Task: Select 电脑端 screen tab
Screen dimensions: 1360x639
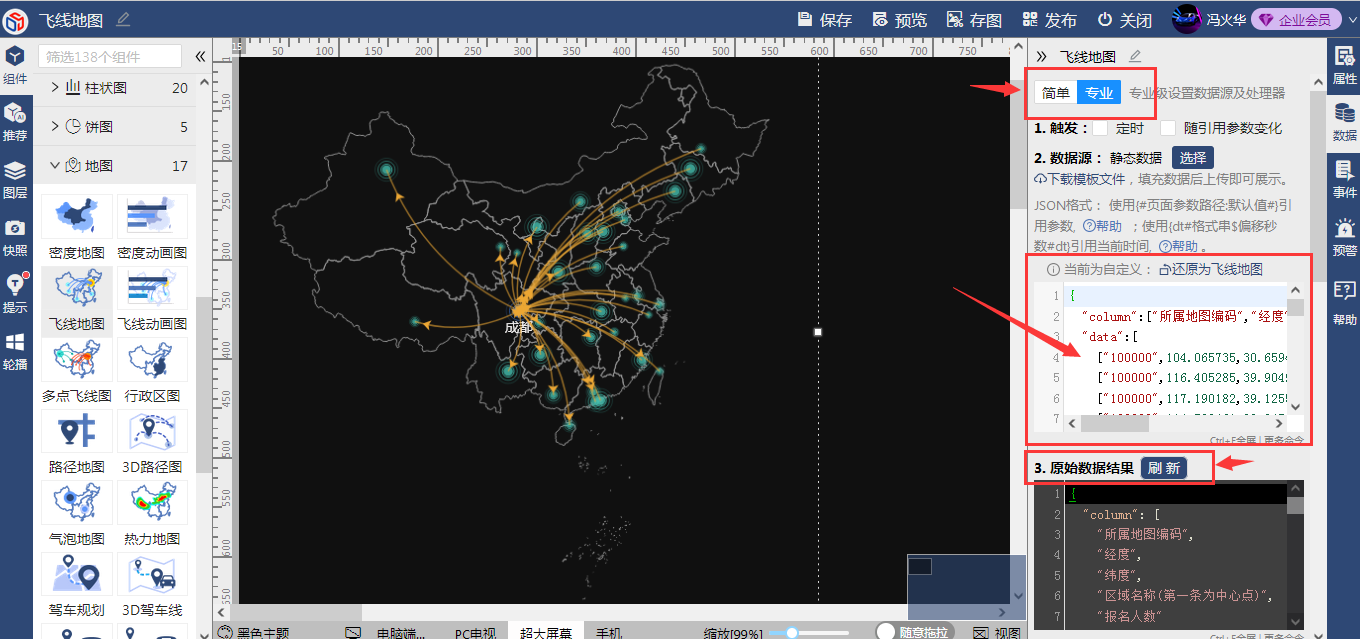Action: coord(401,633)
